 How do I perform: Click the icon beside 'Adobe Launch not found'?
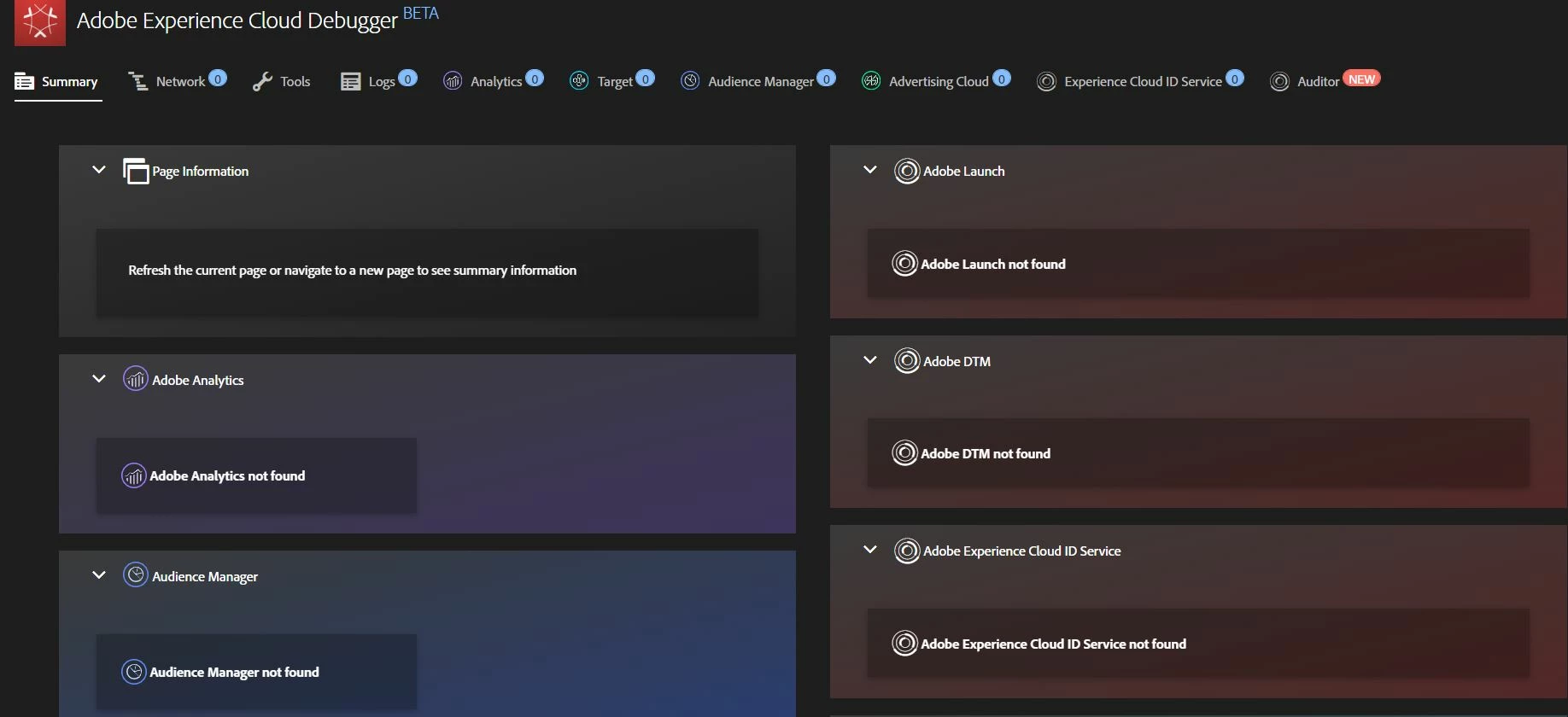pyautogui.click(x=904, y=263)
